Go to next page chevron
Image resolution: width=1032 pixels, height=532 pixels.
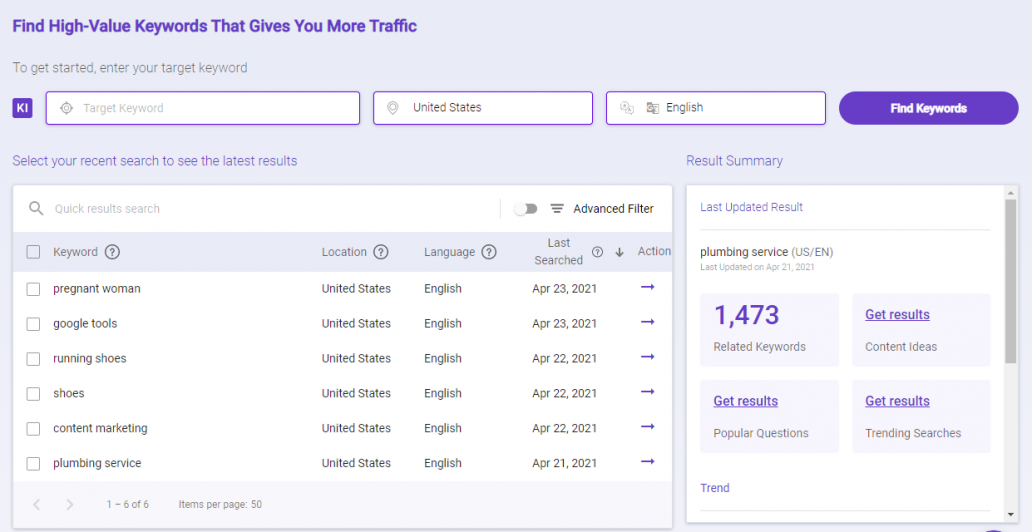pos(70,505)
